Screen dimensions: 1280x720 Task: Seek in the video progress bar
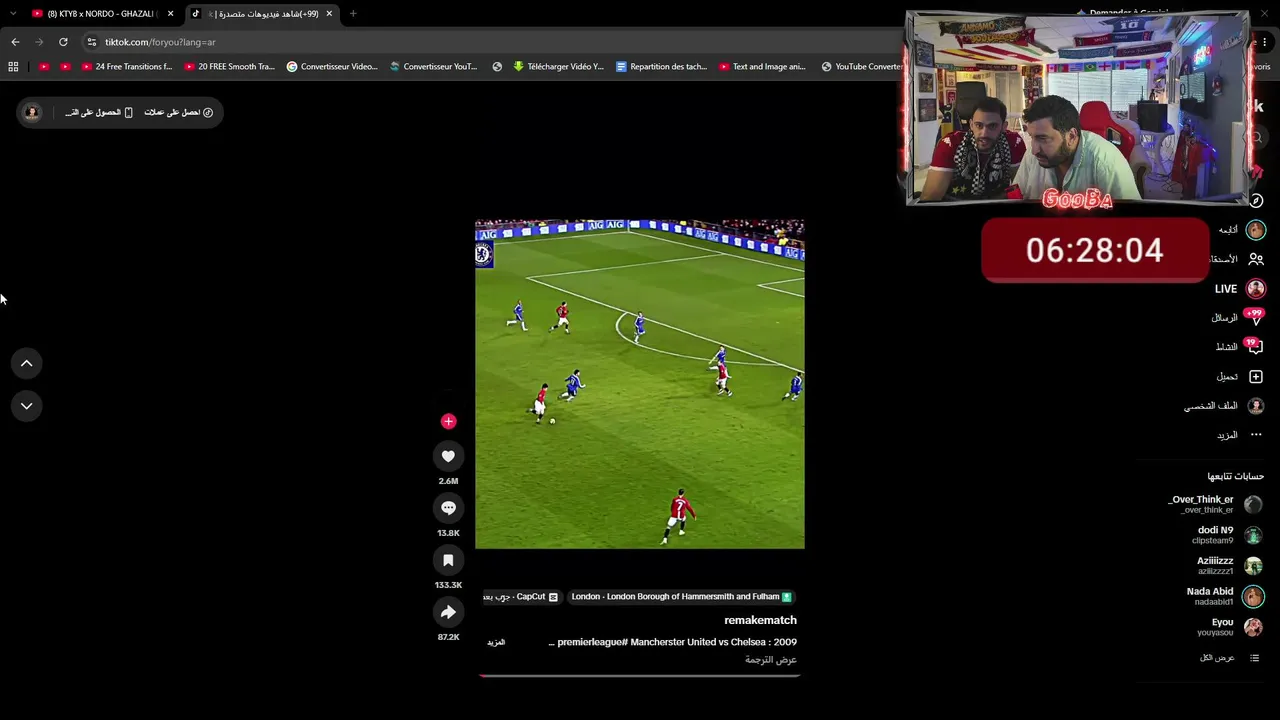[639, 676]
